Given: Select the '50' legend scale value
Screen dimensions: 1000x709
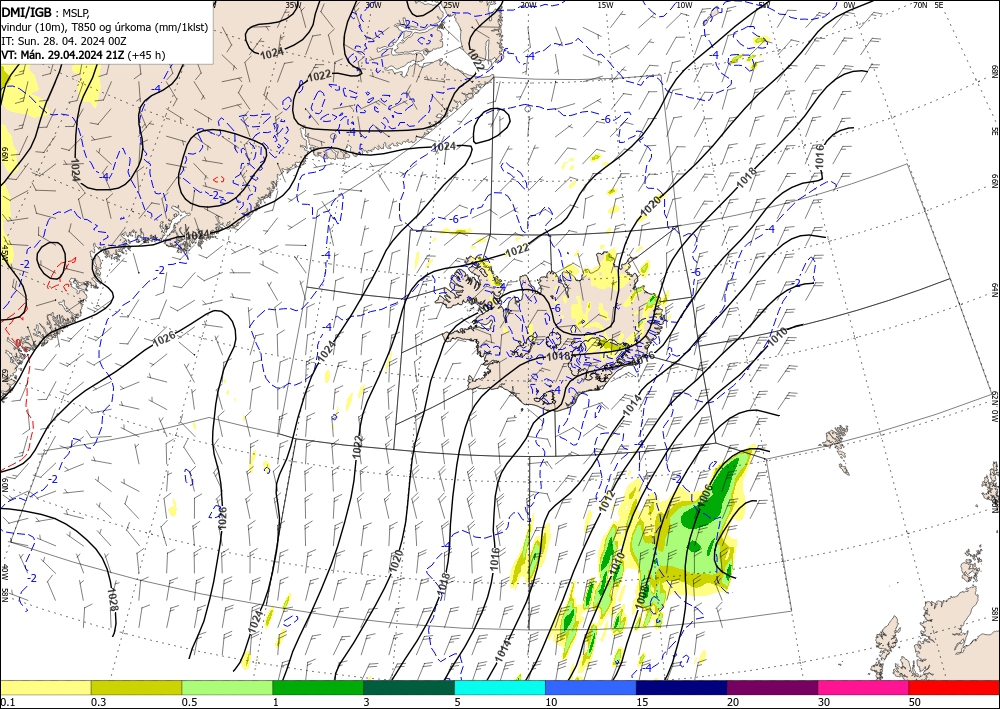Looking at the screenshot, I should pos(915,702).
